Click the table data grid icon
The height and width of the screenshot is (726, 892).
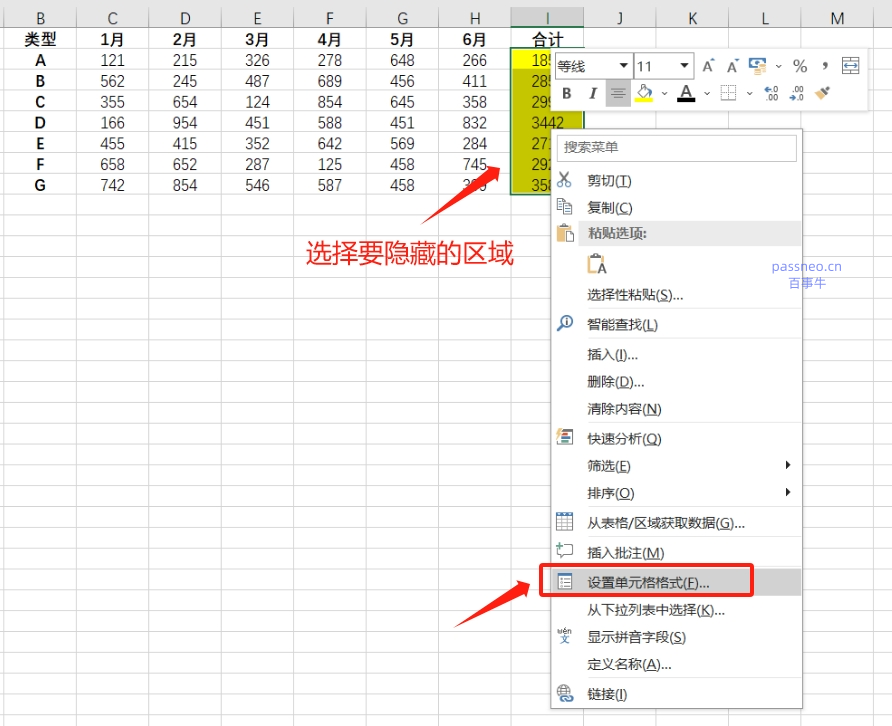click(x=564, y=521)
